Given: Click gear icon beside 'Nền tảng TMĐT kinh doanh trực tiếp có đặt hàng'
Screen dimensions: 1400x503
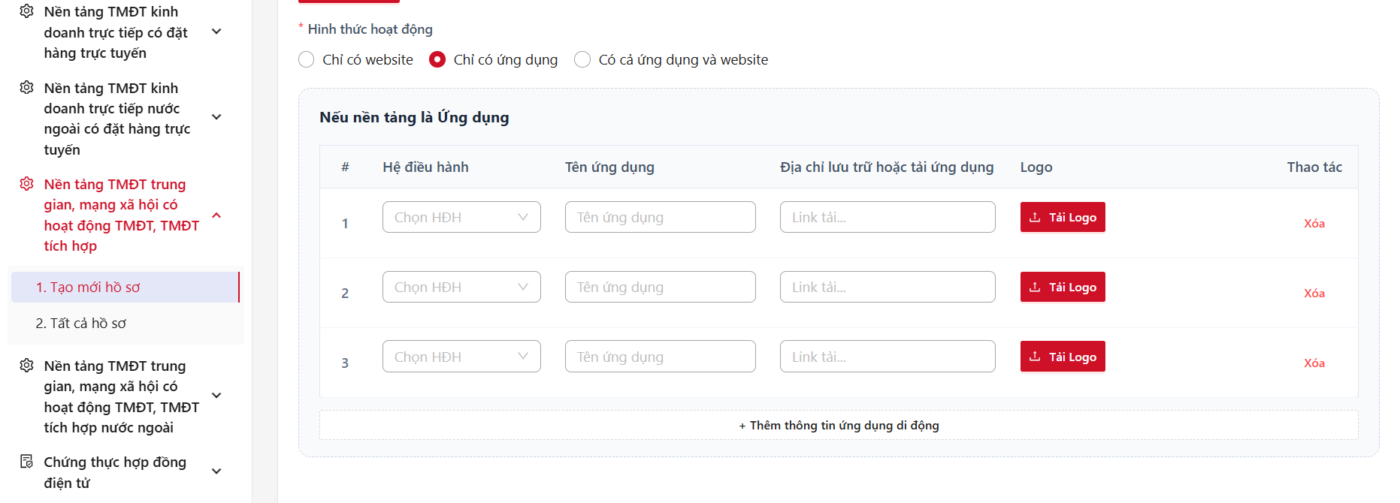Looking at the screenshot, I should (x=27, y=11).
